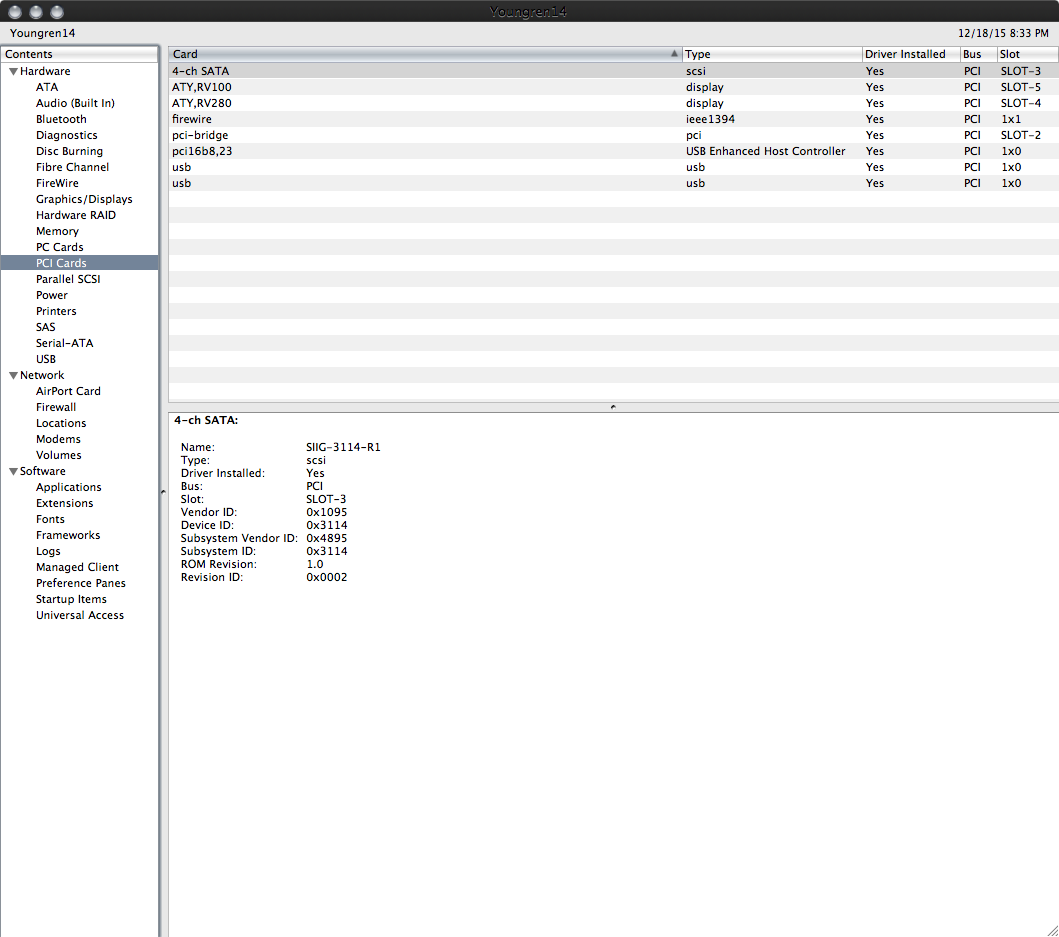
Task: Click the window resize grip corner
Action: [1052, 930]
